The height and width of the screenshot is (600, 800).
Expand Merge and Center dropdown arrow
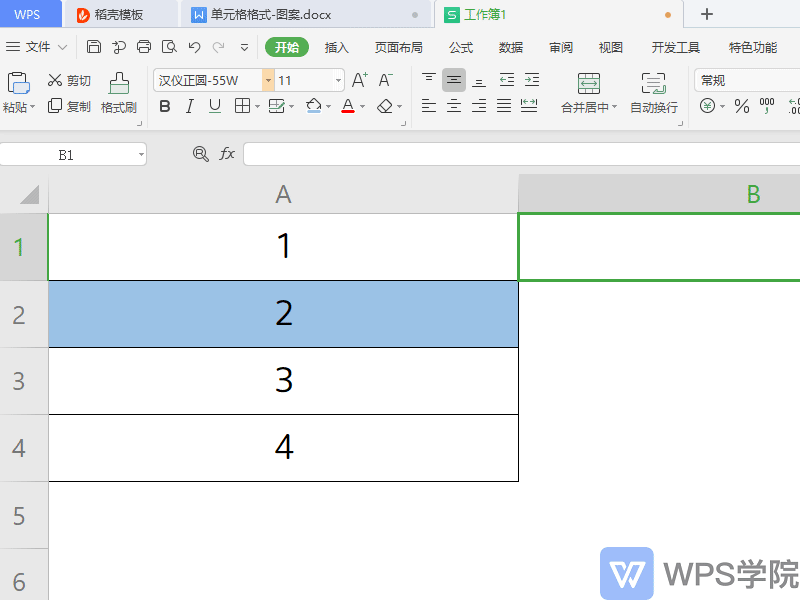pos(614,107)
